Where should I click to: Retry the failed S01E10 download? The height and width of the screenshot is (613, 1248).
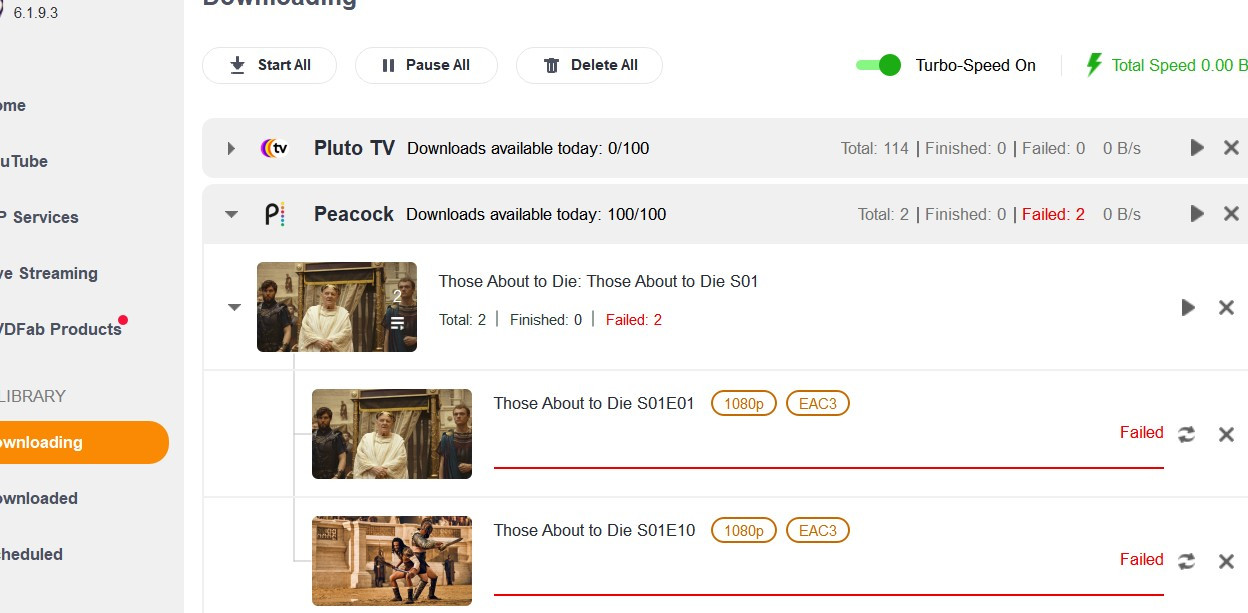1187,561
